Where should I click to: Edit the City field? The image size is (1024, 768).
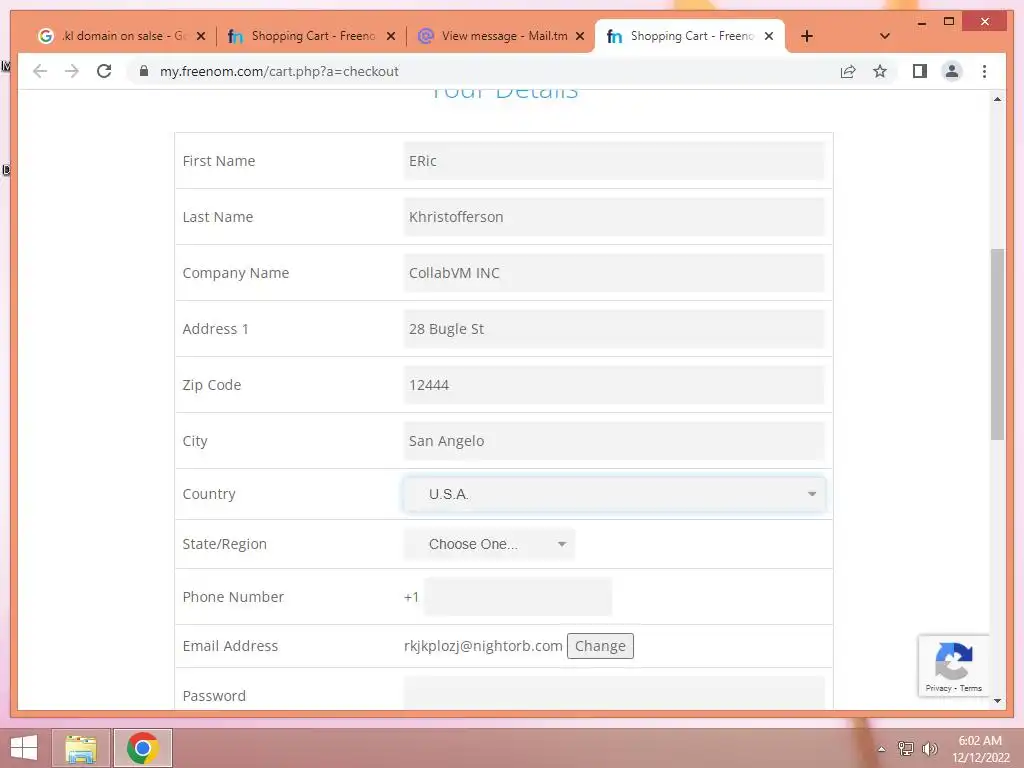pyautogui.click(x=614, y=441)
